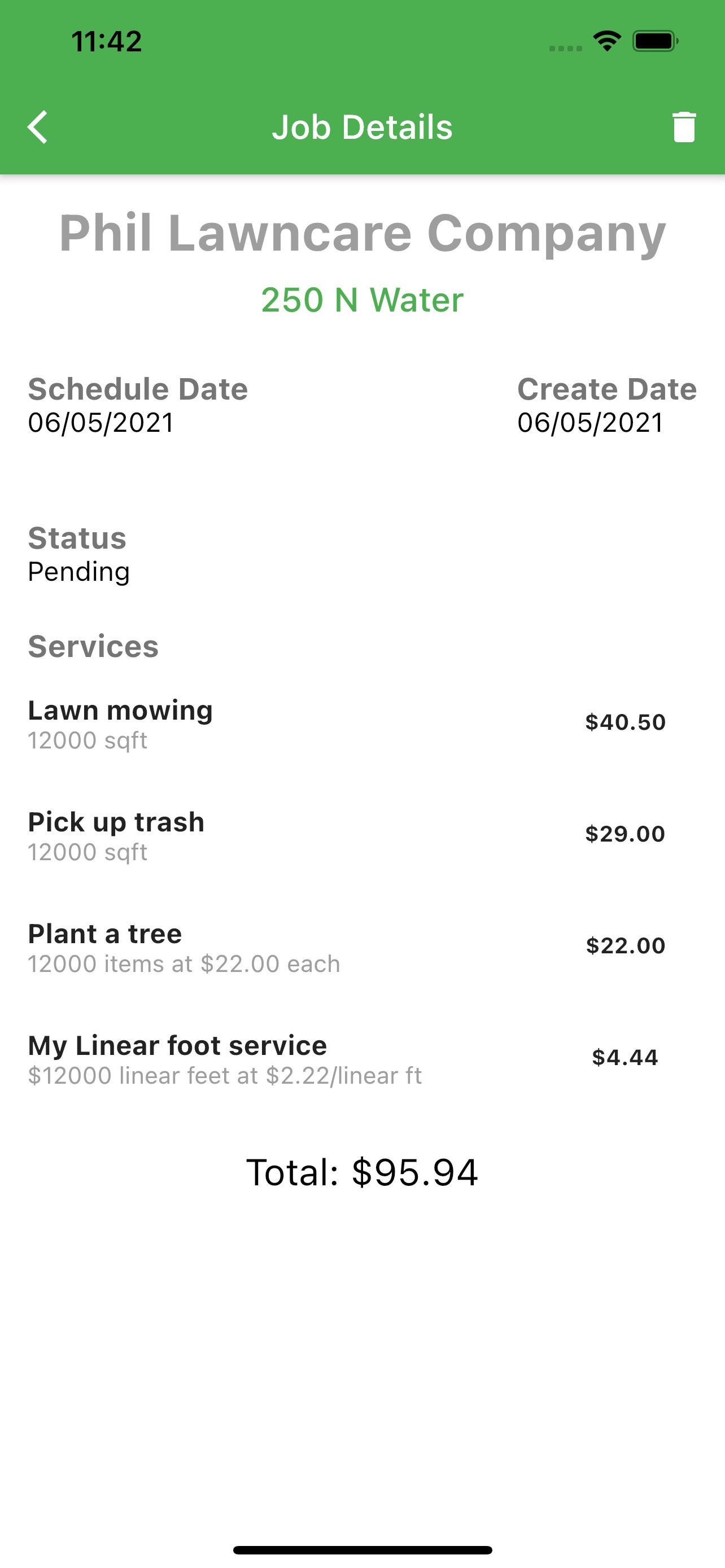
Task: Tap the $29.00 trash pickup price
Action: click(625, 833)
